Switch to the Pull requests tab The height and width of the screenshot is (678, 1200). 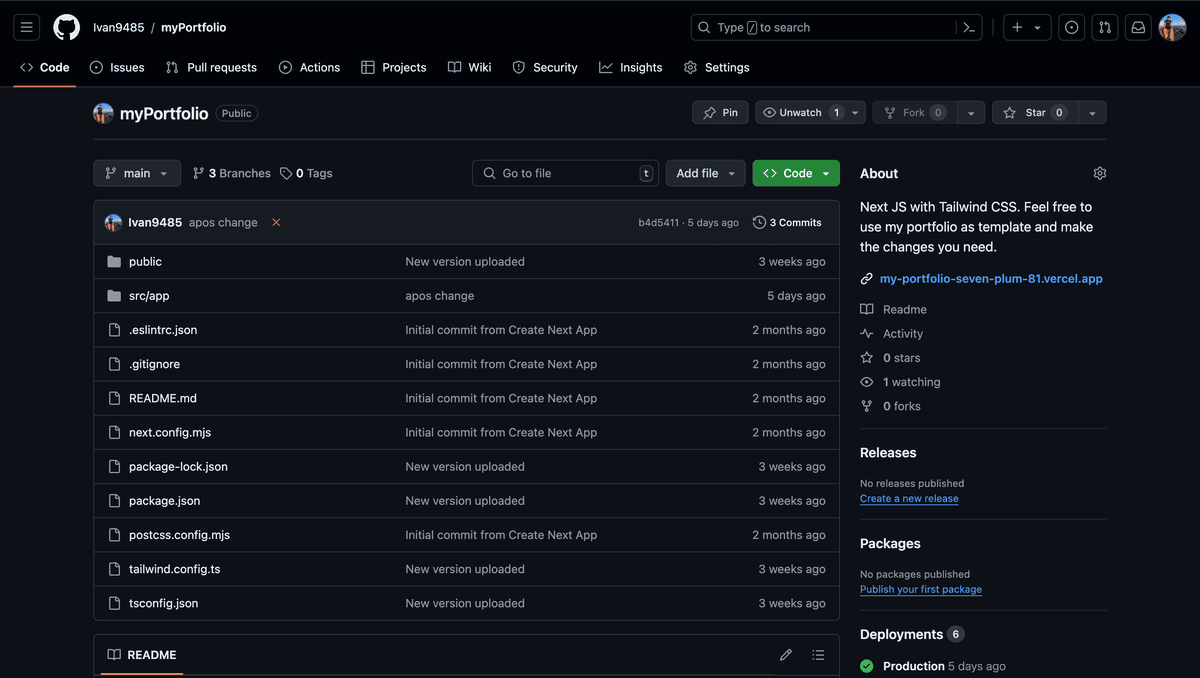pyautogui.click(x=211, y=67)
